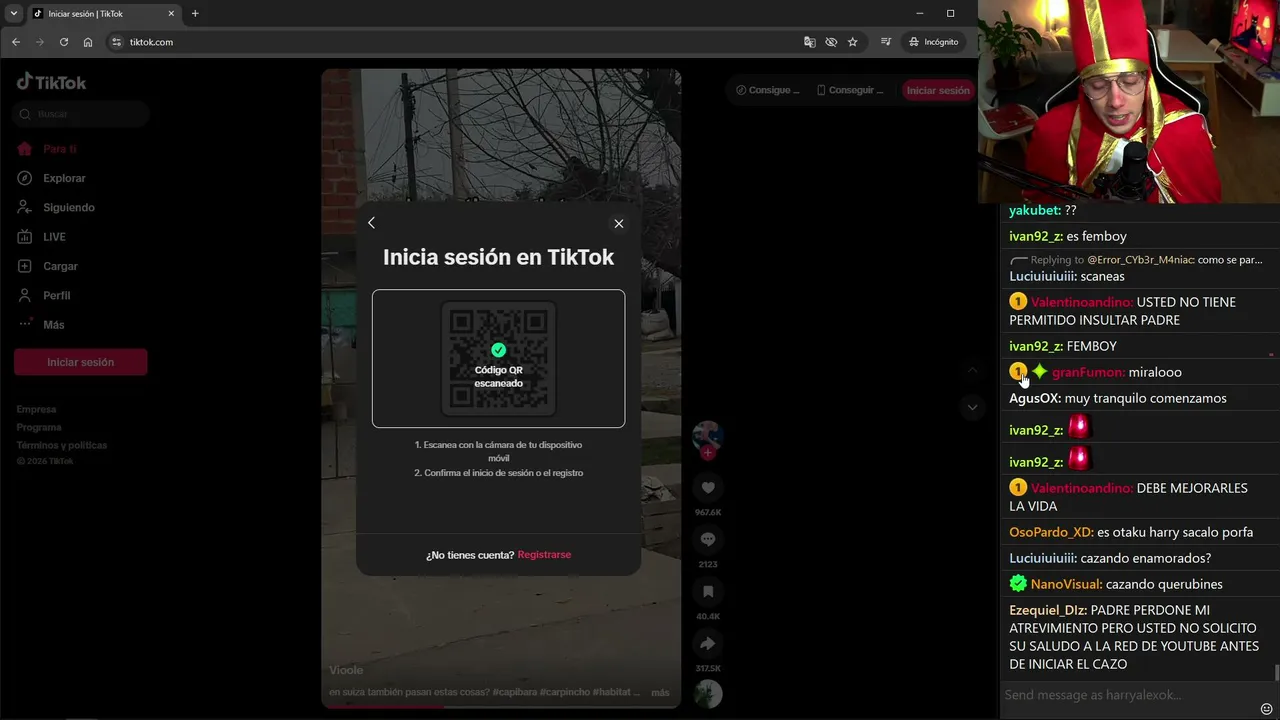Open the translate page icon

point(810,42)
